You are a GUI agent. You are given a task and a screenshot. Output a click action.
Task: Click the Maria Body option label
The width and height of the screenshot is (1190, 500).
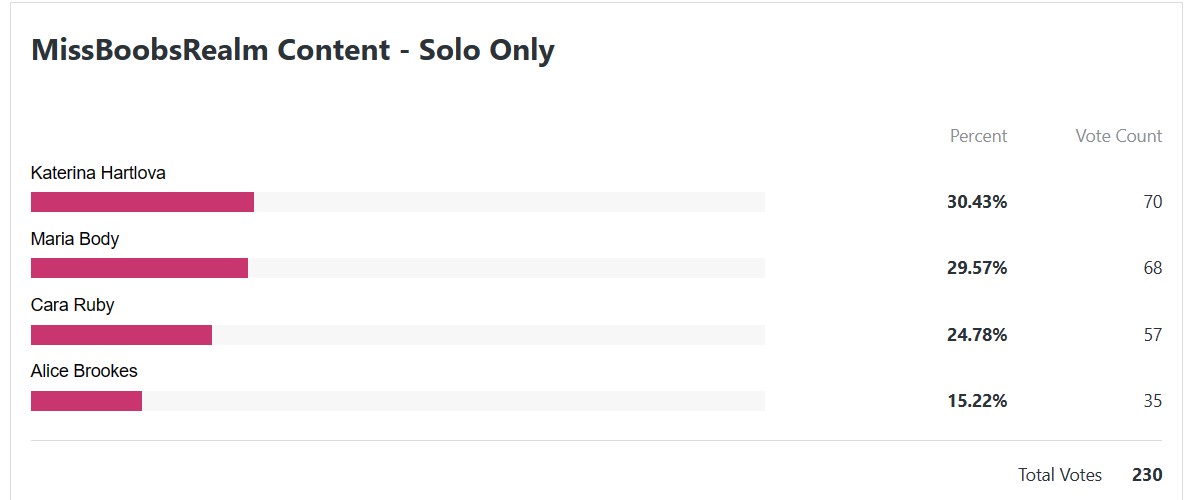[x=75, y=240]
